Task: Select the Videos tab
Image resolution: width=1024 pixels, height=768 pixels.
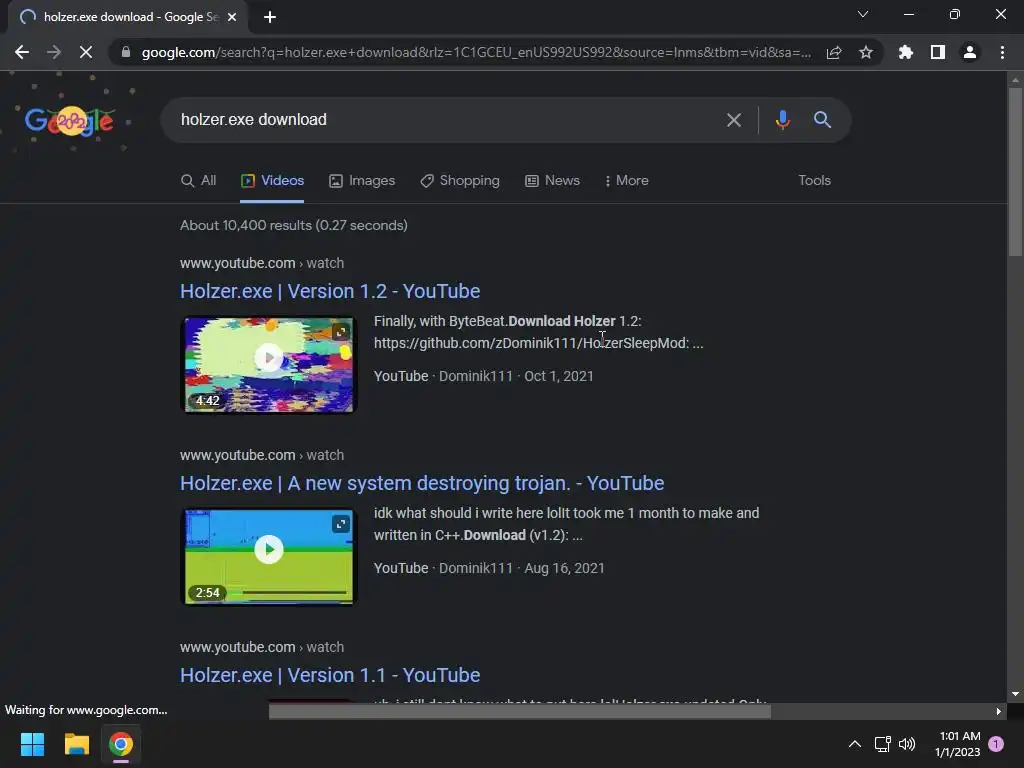Action: click(x=272, y=181)
